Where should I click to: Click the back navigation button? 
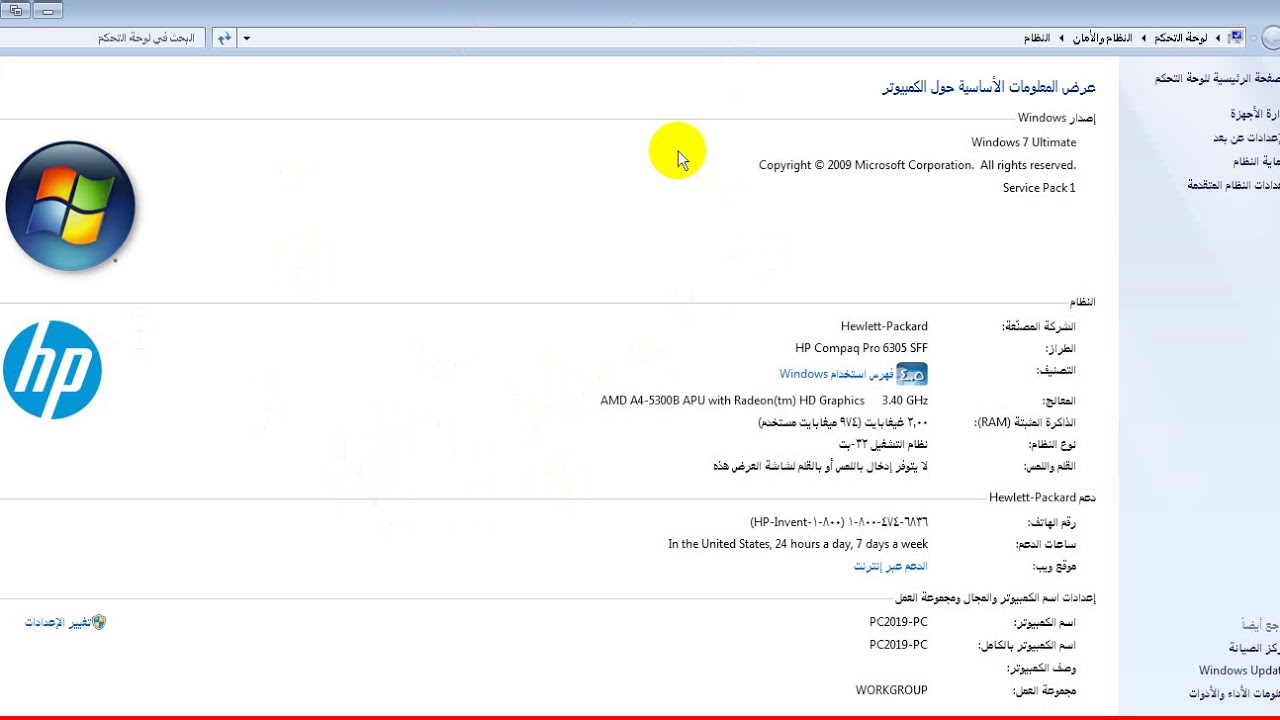click(1271, 38)
